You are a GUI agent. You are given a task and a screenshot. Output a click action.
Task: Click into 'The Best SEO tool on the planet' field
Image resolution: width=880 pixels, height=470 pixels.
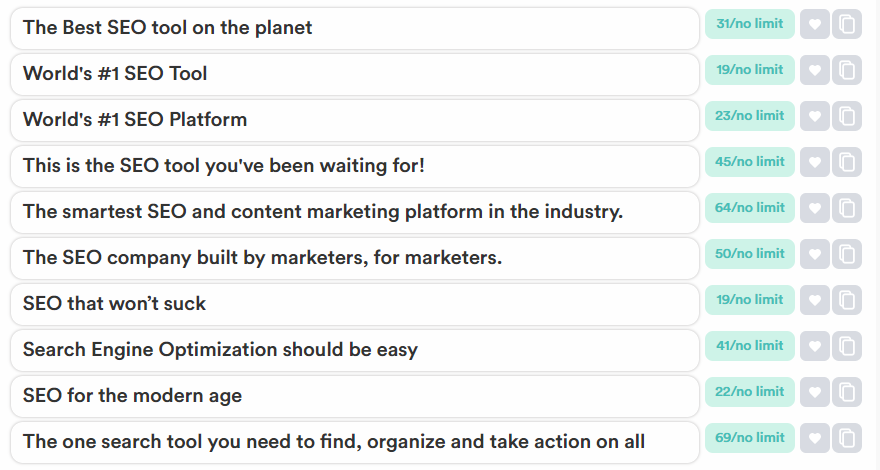pyautogui.click(x=354, y=28)
